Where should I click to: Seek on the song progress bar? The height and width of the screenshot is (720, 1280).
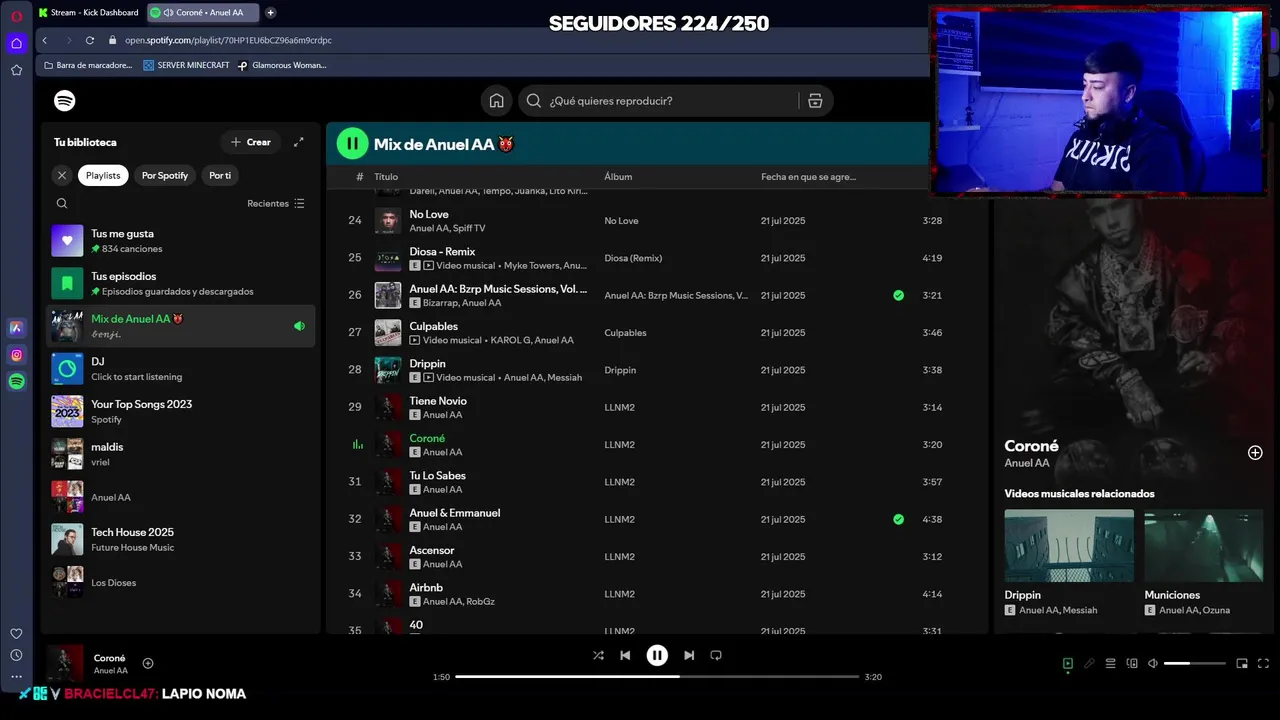coord(657,677)
